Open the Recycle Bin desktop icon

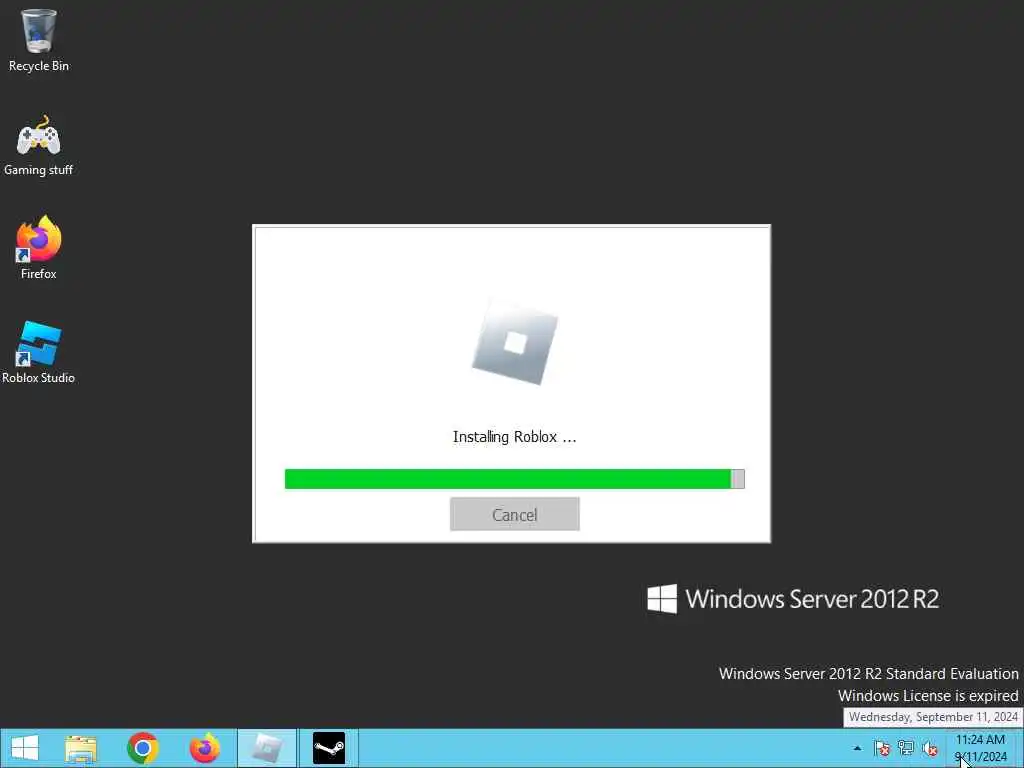(x=39, y=40)
